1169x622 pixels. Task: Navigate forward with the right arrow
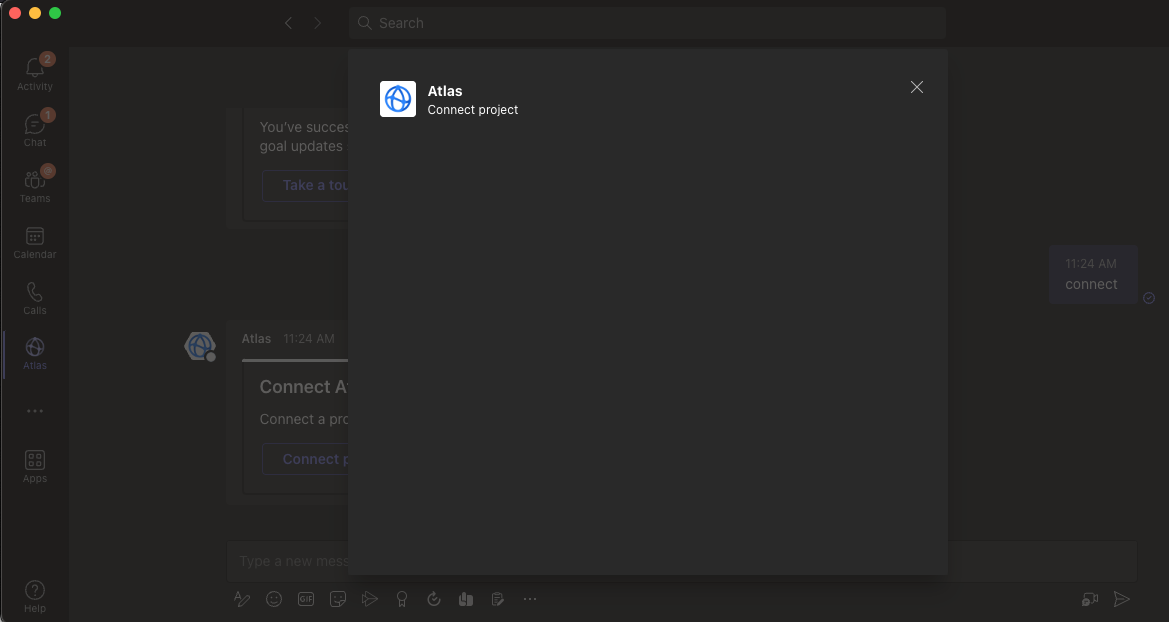318,23
